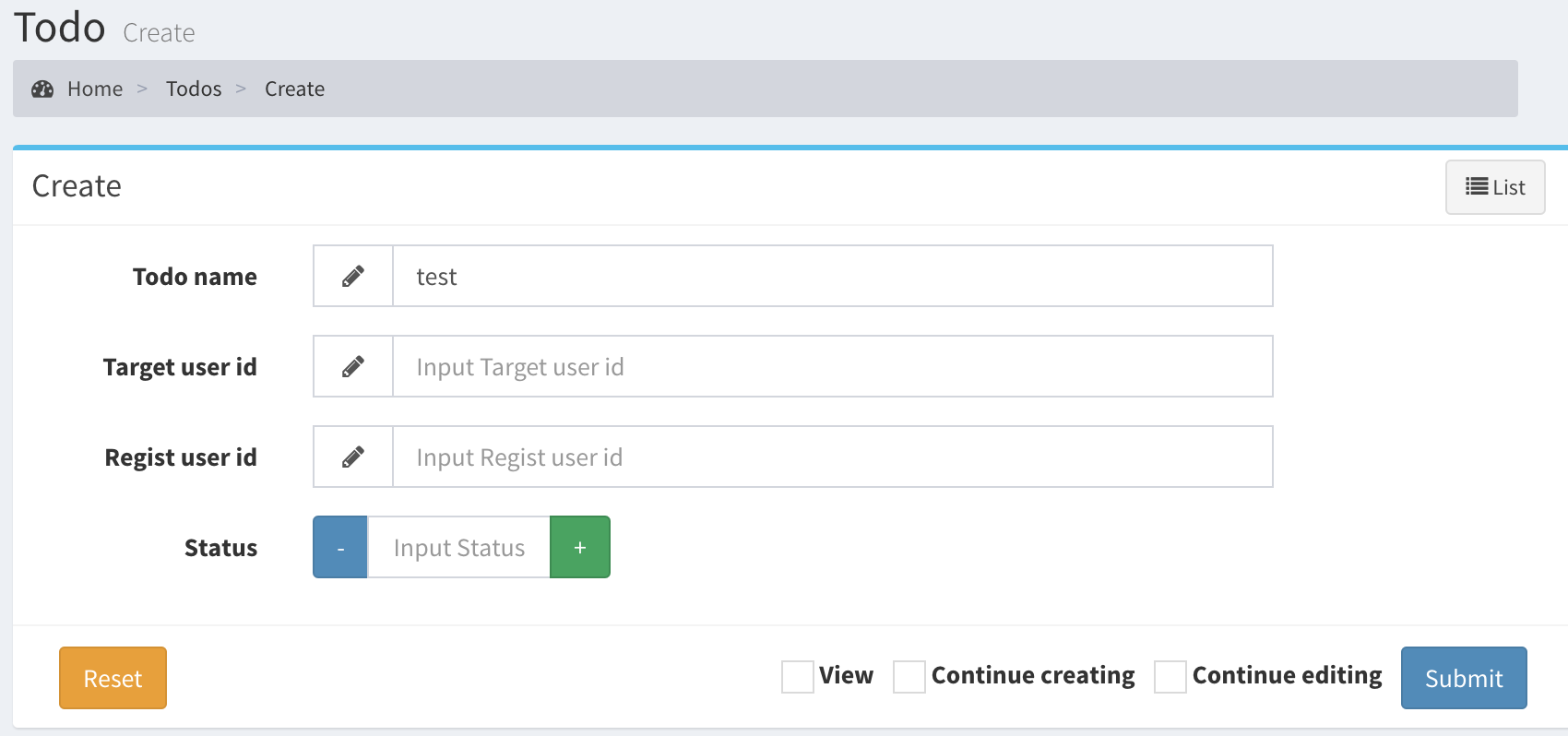Click the pencil icon next to Todo name
The height and width of the screenshot is (736, 1568).
pos(353,276)
